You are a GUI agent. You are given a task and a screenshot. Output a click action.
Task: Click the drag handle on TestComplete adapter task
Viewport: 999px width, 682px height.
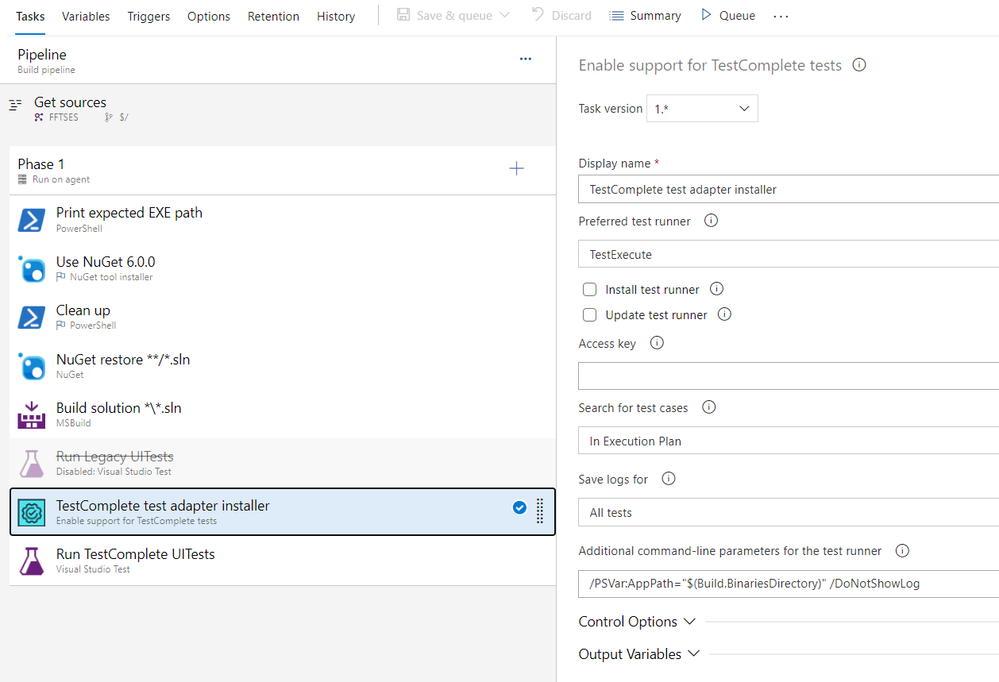[x=540, y=511]
